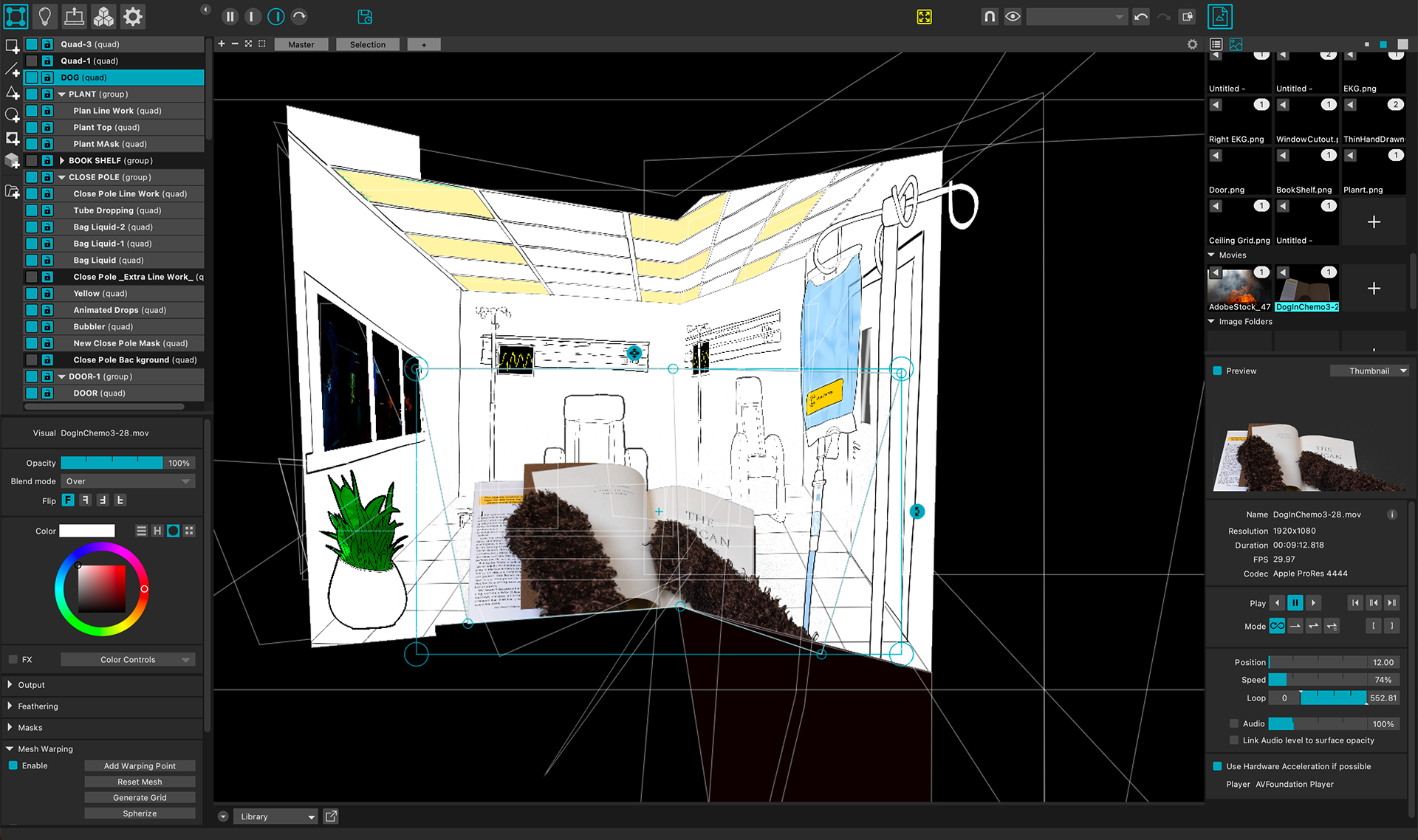The image size is (1418, 840).
Task: Switch to the Master view tab
Action: [x=301, y=44]
